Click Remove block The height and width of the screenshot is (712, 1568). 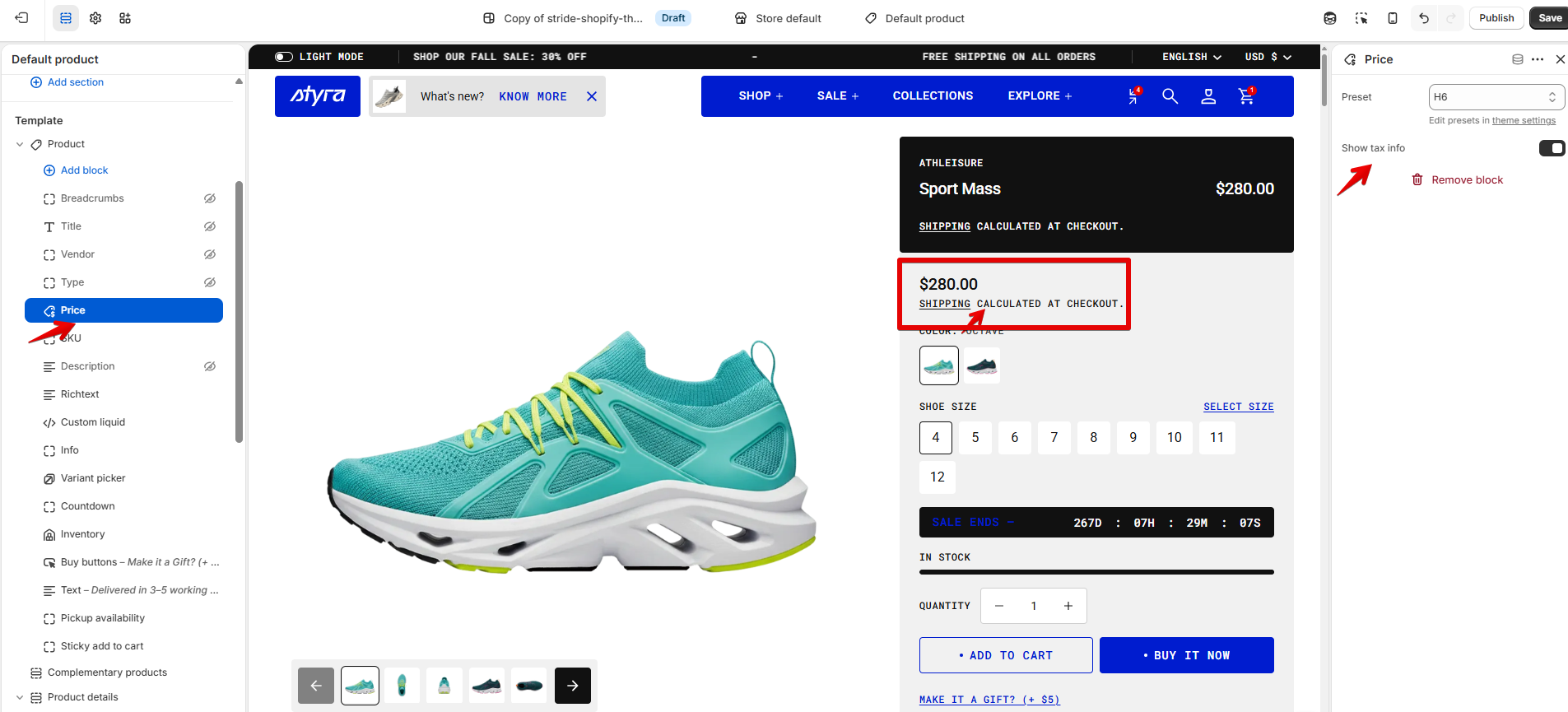[x=1458, y=180]
